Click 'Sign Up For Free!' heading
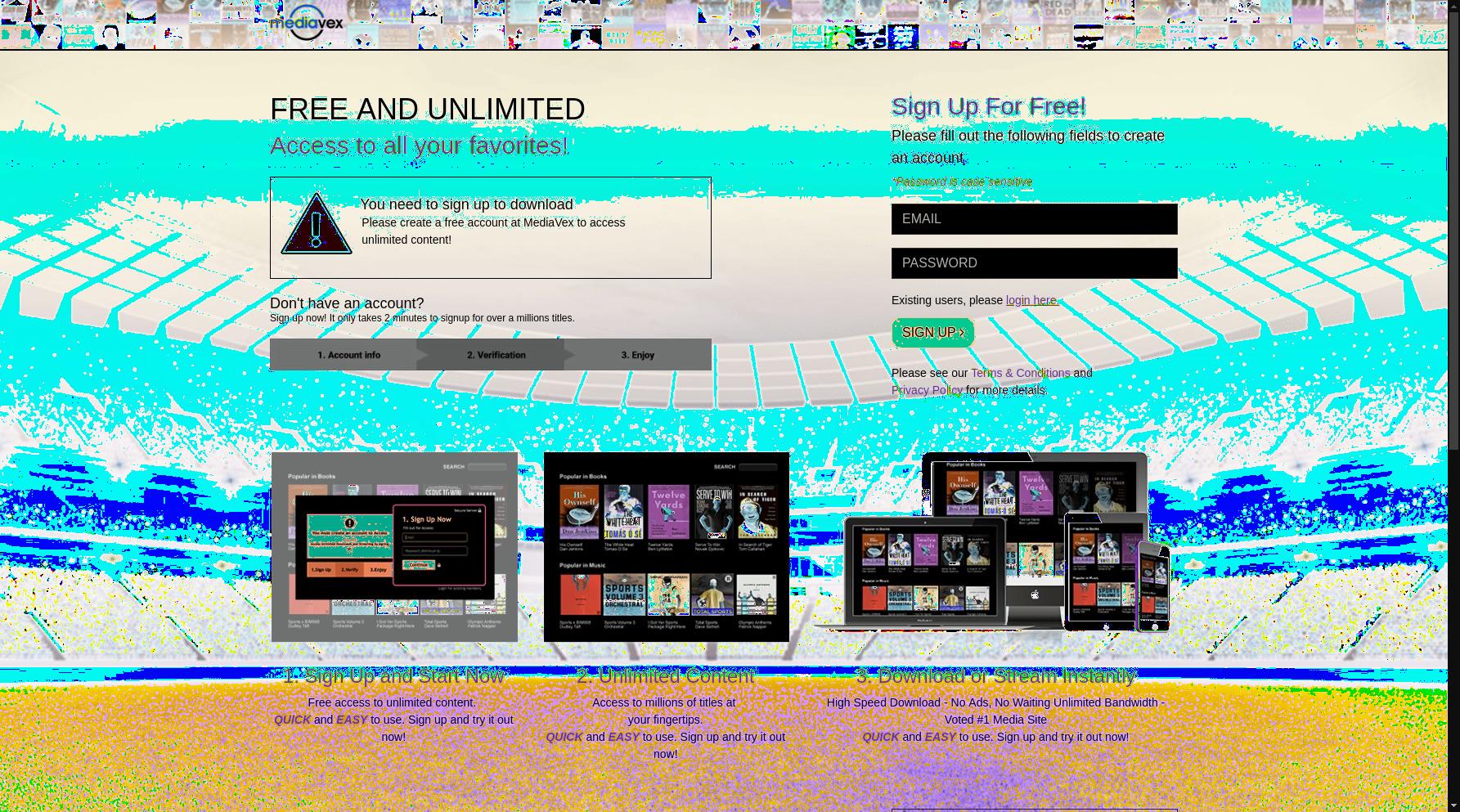This screenshot has height=812, width=1460. (x=988, y=106)
